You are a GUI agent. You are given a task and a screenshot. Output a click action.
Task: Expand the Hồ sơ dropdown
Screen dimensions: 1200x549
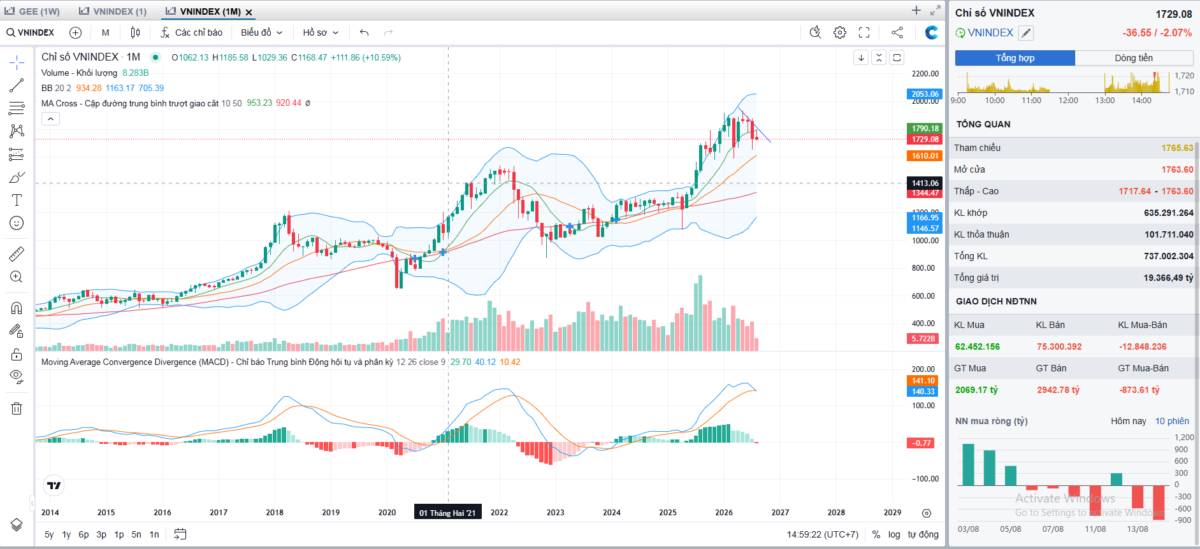pos(321,32)
